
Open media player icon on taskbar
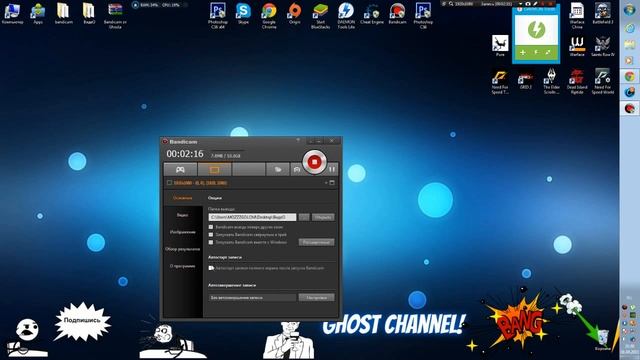coord(629,60)
